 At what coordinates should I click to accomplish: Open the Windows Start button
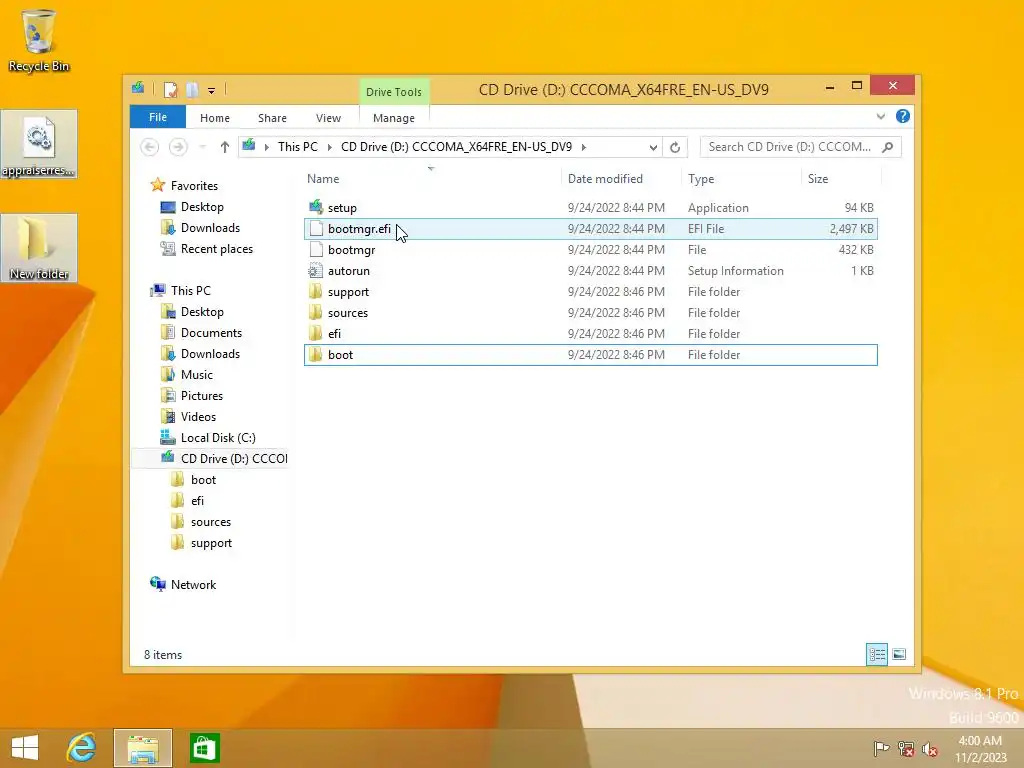point(25,748)
